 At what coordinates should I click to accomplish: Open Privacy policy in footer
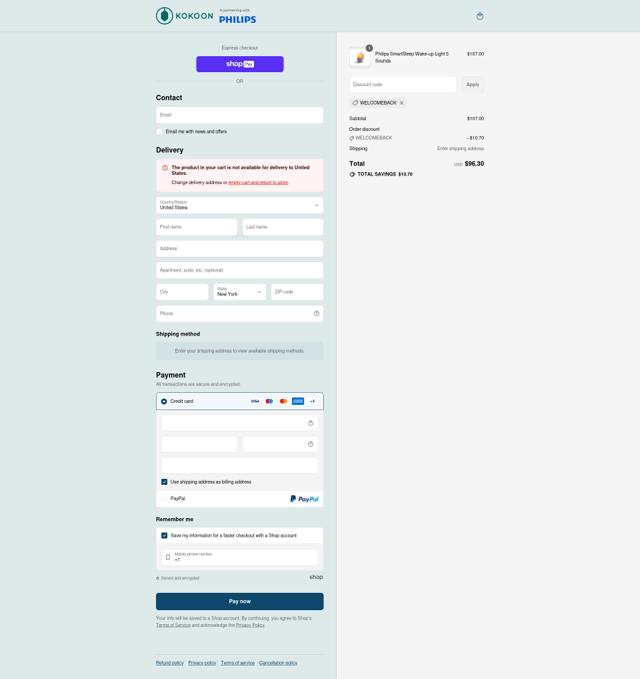[x=202, y=663]
